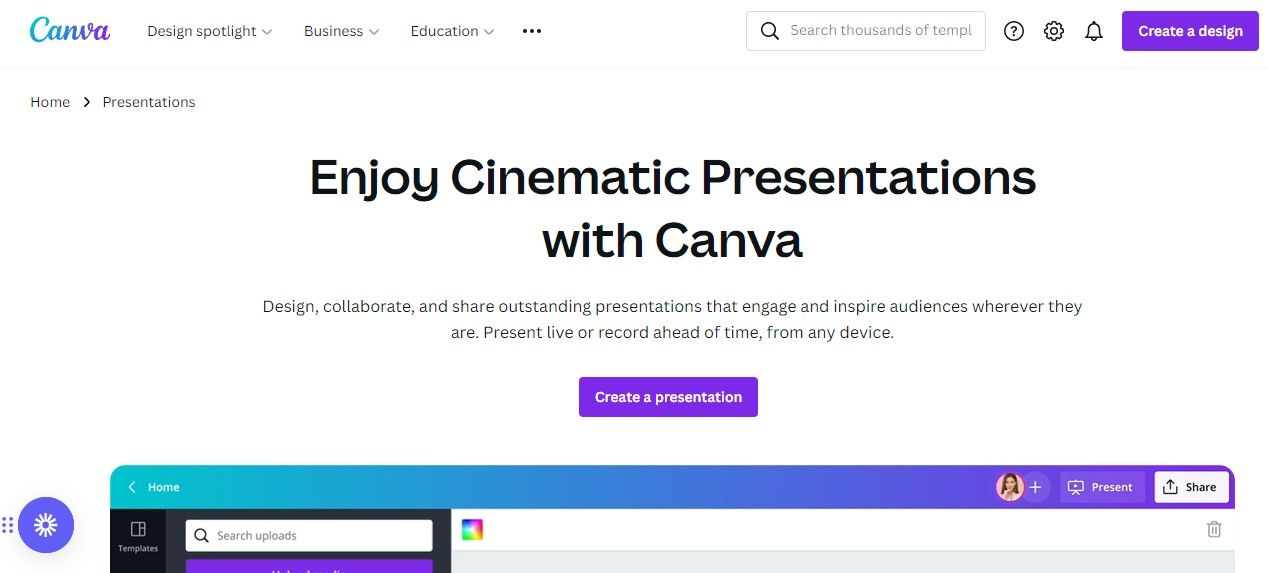Go to Home breadcrumb link

point(50,102)
